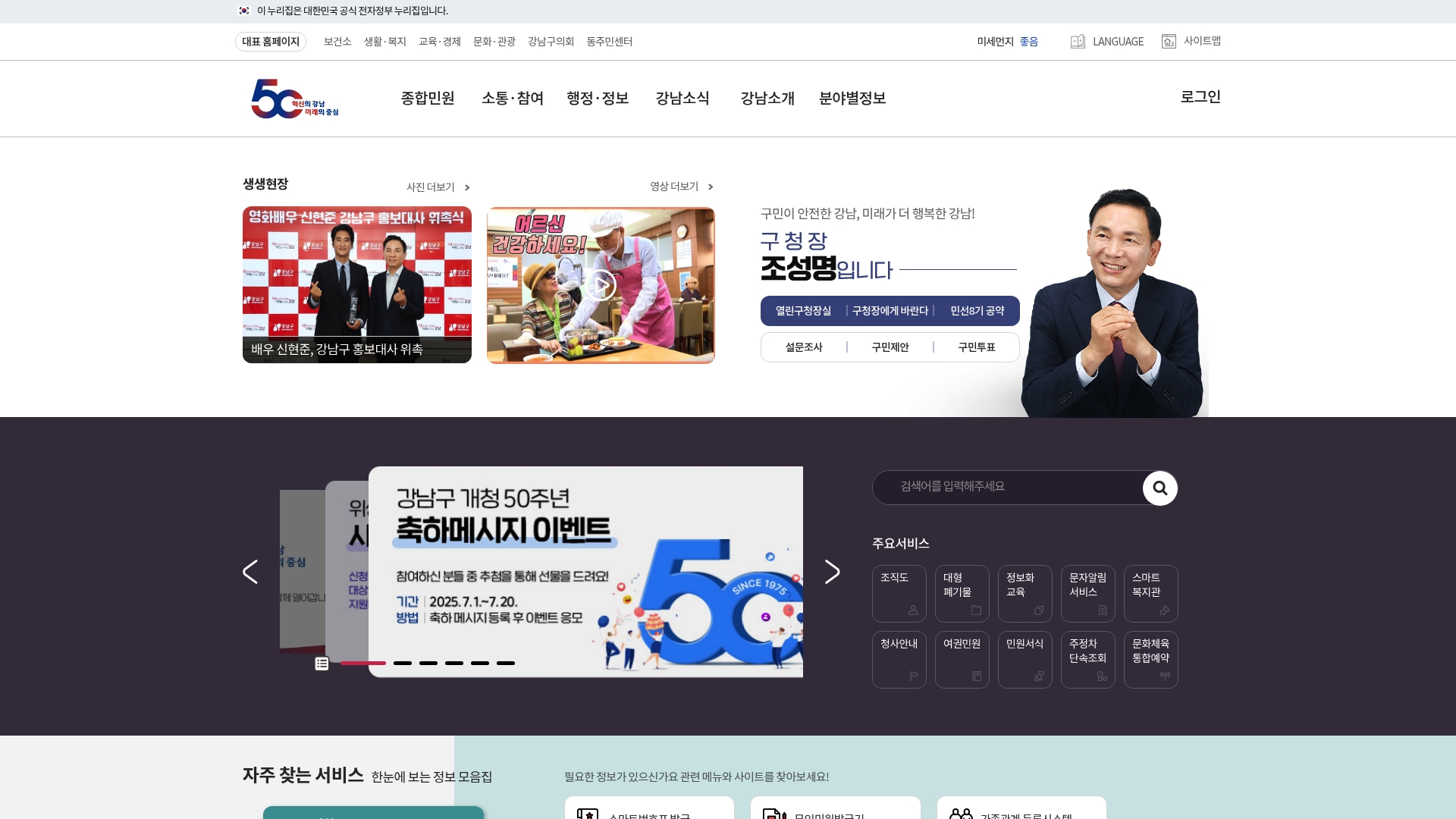Check 미세먼지 좋음 status
Viewport: 1456px width, 819px height.
[x=1008, y=42]
